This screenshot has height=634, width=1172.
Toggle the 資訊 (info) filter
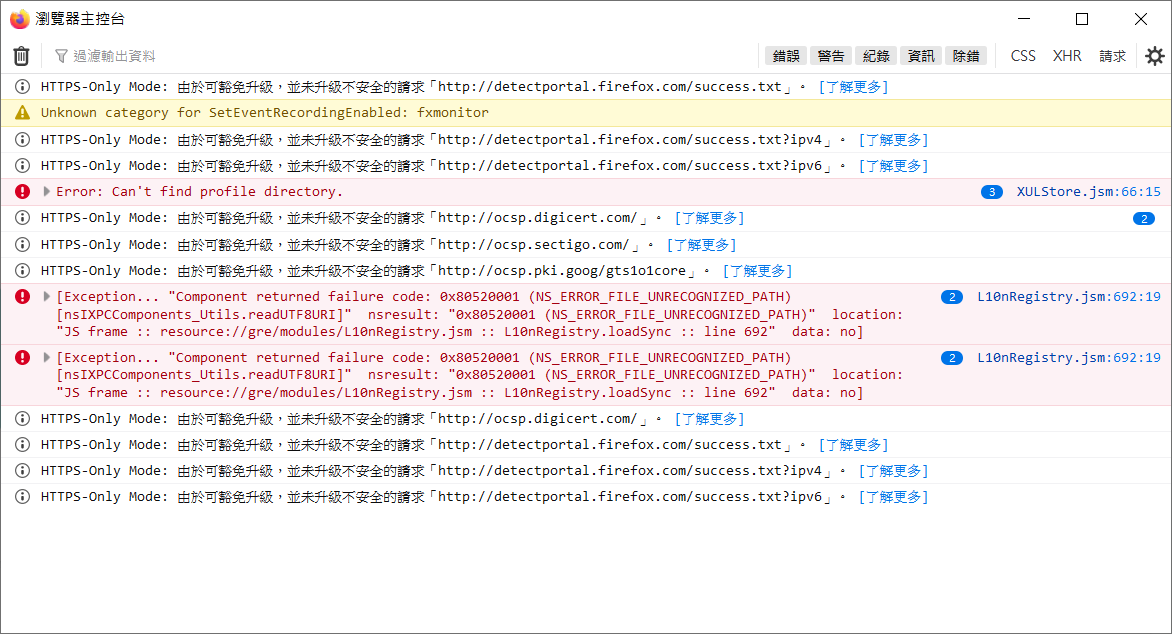pyautogui.click(x=921, y=56)
